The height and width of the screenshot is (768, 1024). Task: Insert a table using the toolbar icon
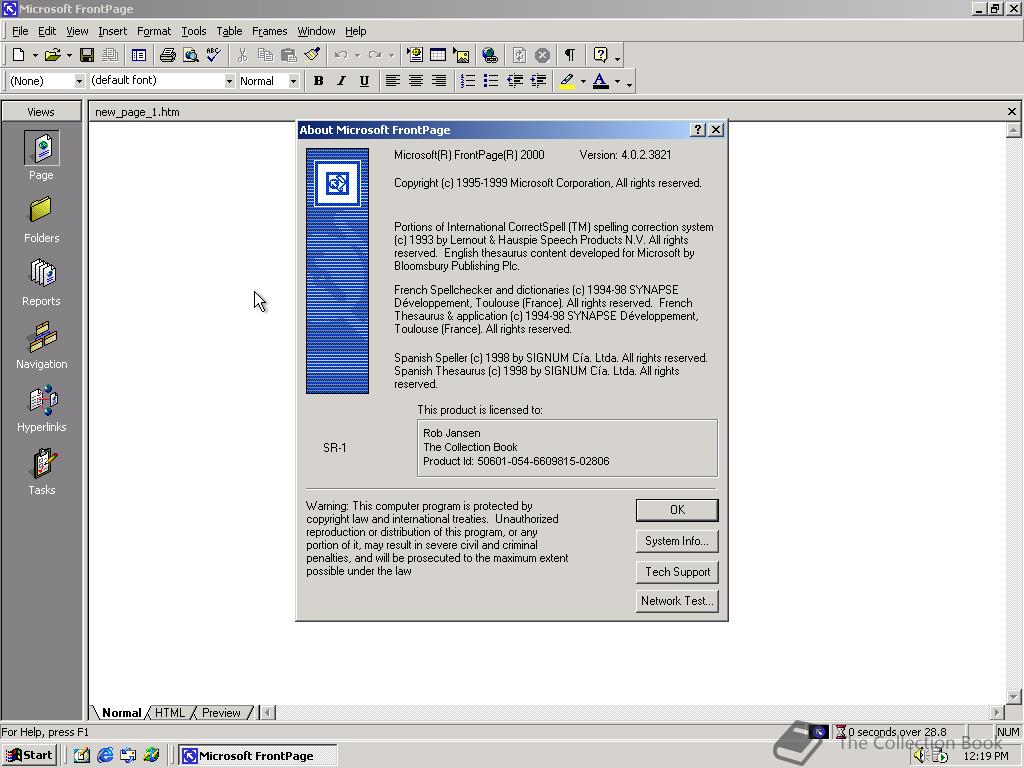pyautogui.click(x=438, y=55)
